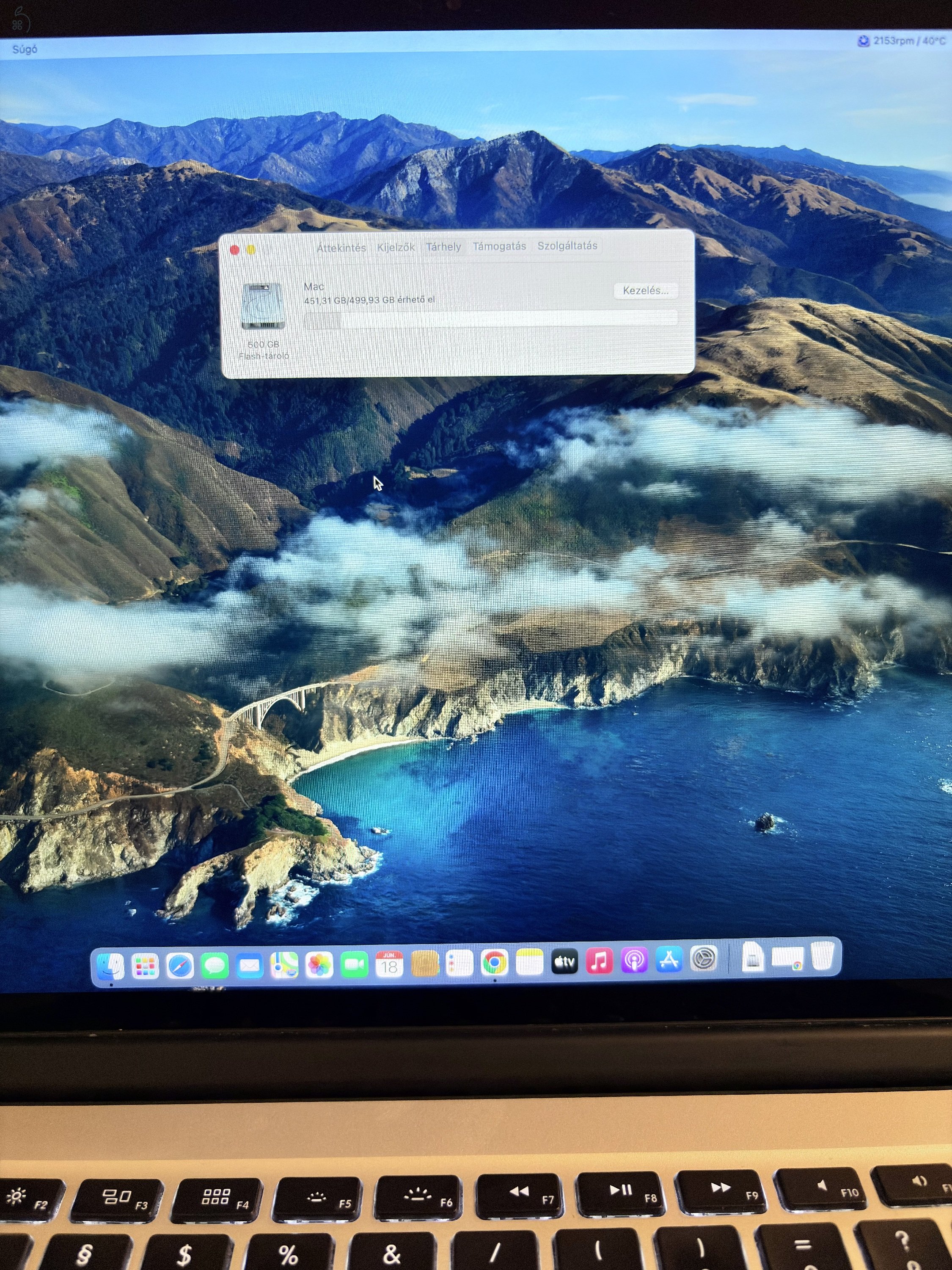Open the stack with Chrome badge

(x=787, y=958)
